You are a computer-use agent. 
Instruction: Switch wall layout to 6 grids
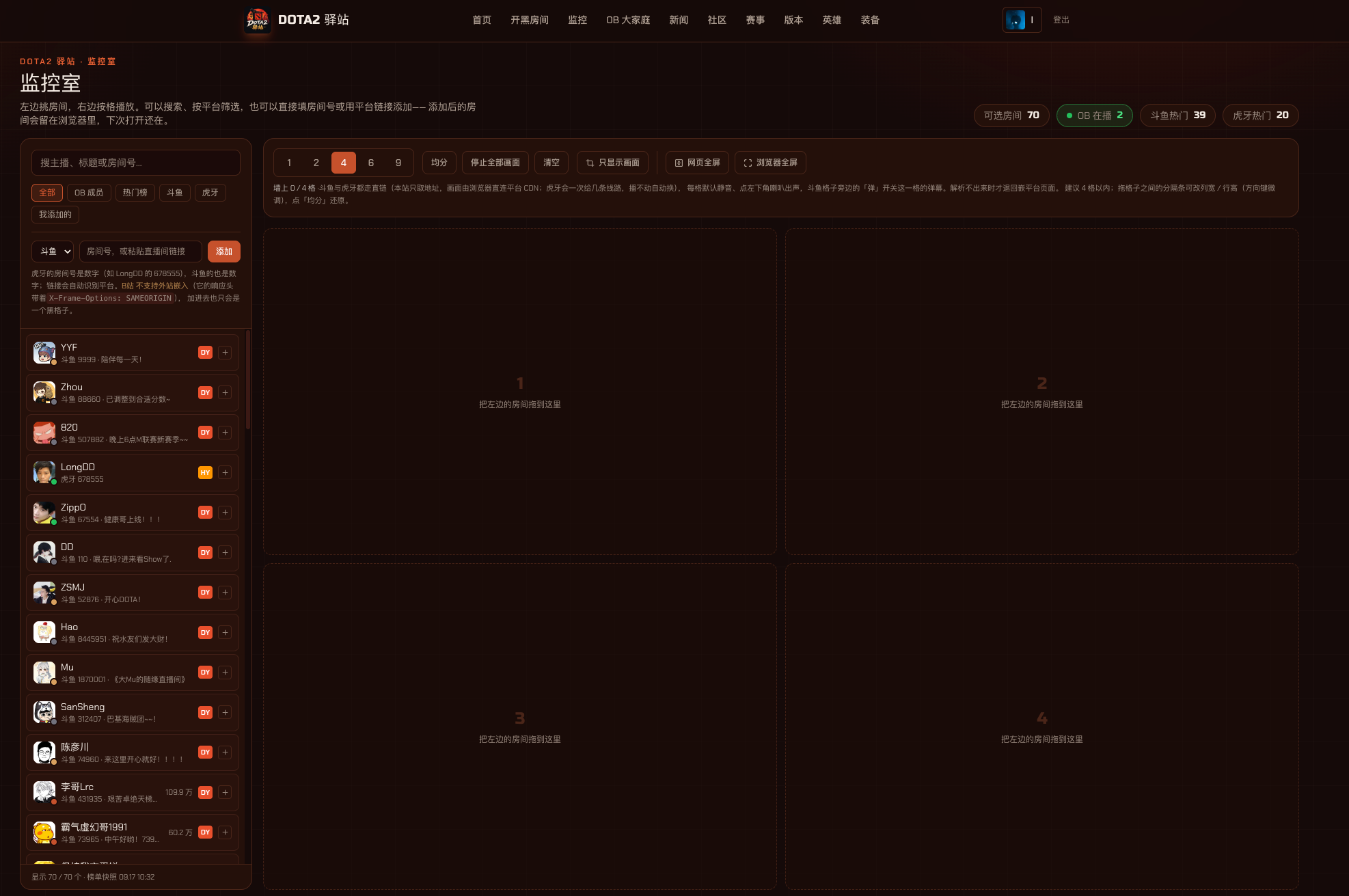pyautogui.click(x=371, y=163)
